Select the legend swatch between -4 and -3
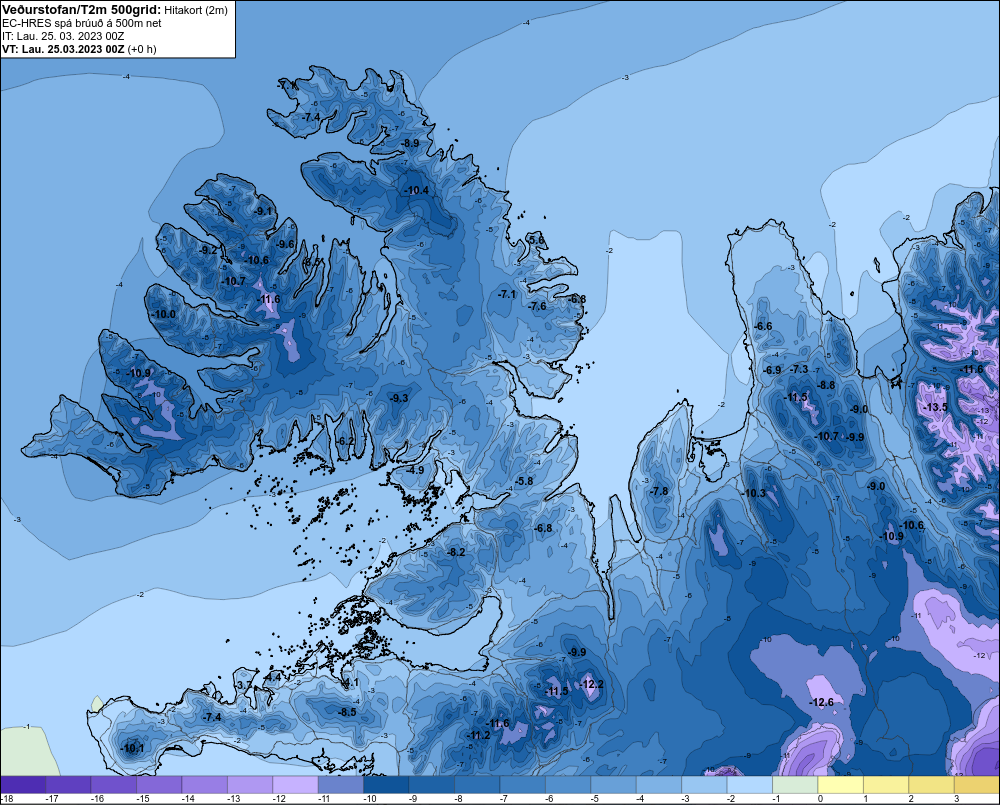The height and width of the screenshot is (805, 1000). 659,784
